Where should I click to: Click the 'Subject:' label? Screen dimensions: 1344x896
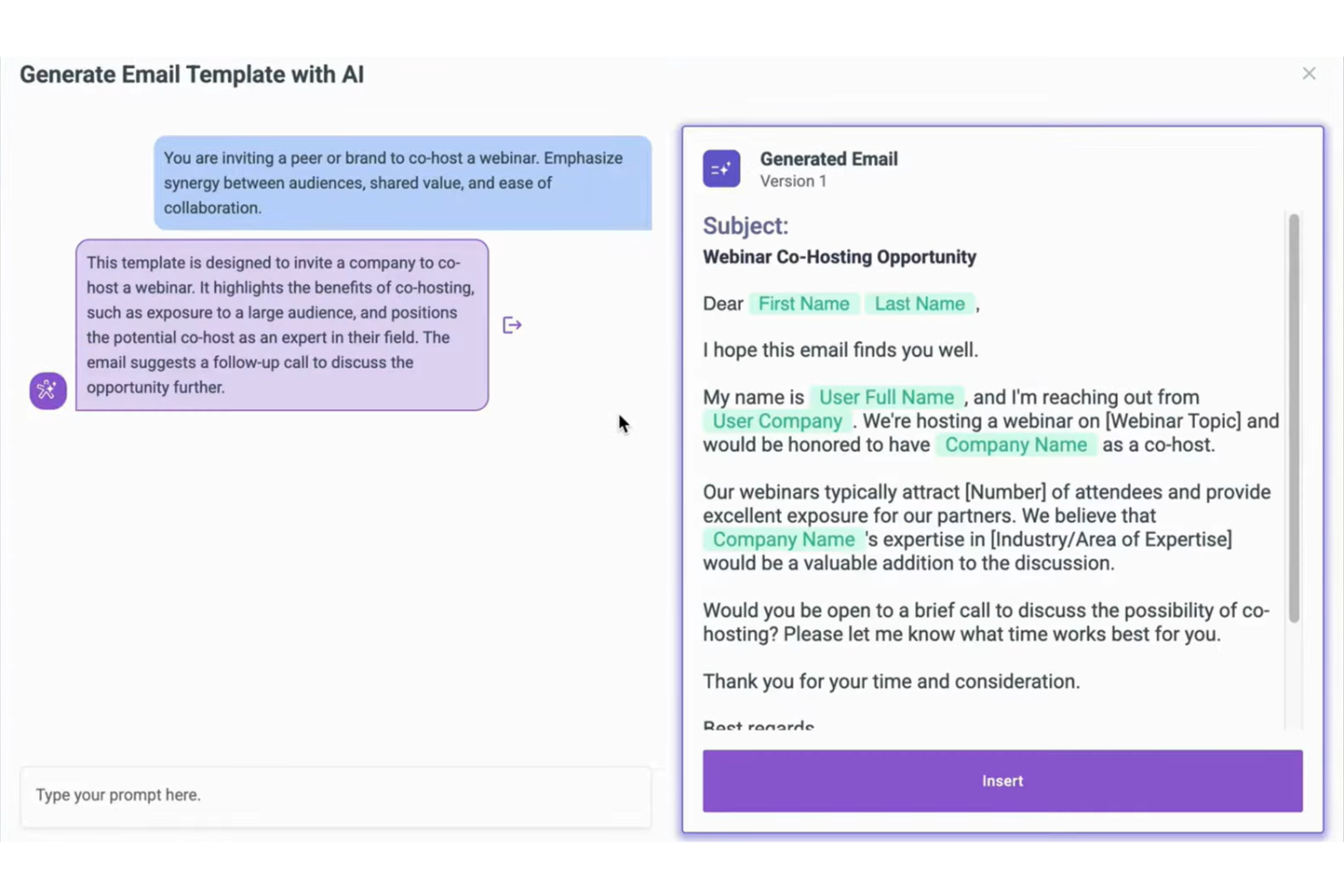[x=746, y=226]
